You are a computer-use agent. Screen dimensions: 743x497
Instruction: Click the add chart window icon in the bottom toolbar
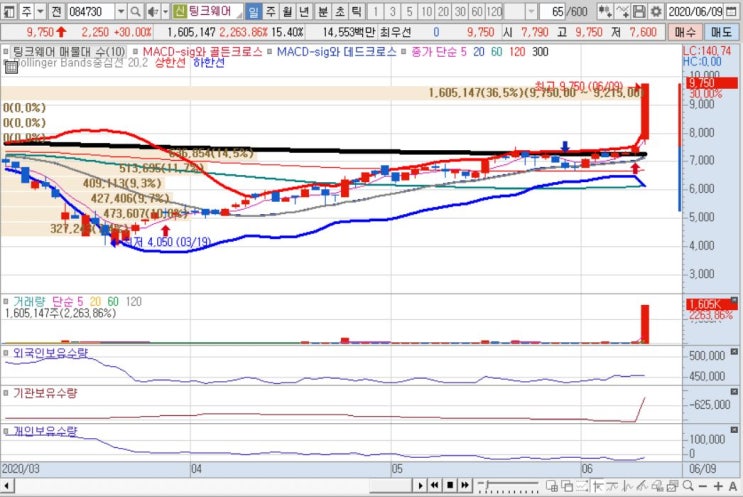click(x=552, y=486)
